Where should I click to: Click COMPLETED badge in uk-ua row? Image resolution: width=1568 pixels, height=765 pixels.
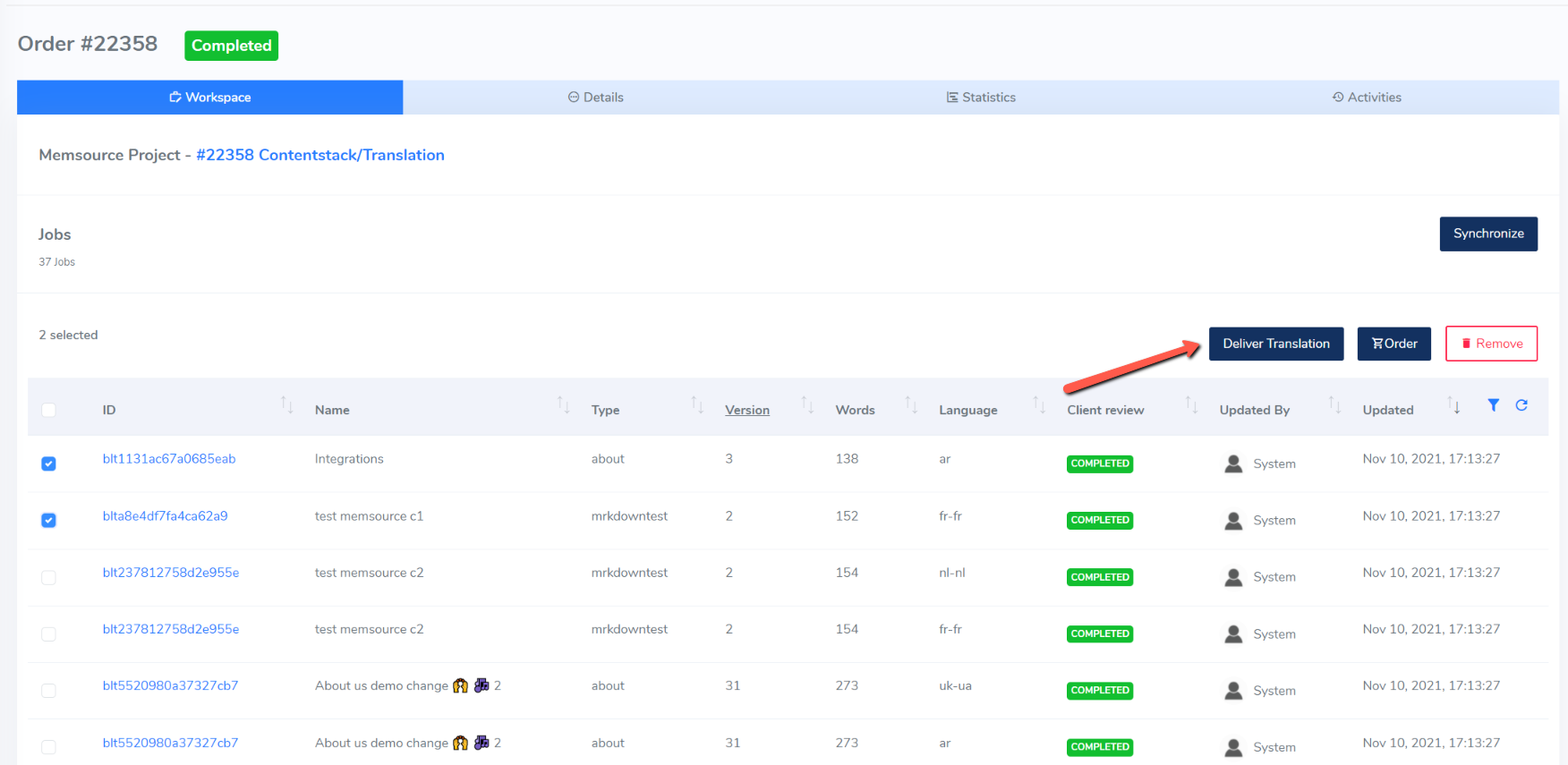[1100, 691]
